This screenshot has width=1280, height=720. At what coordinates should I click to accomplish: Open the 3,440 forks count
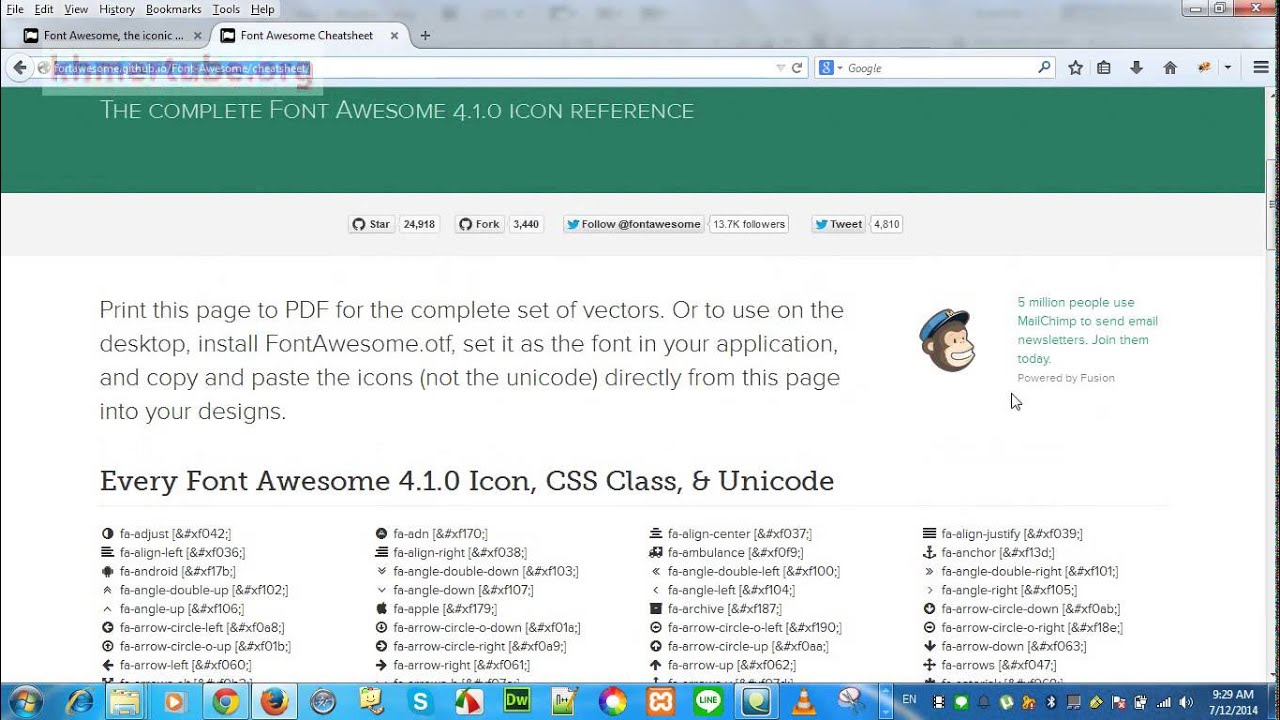tap(526, 224)
